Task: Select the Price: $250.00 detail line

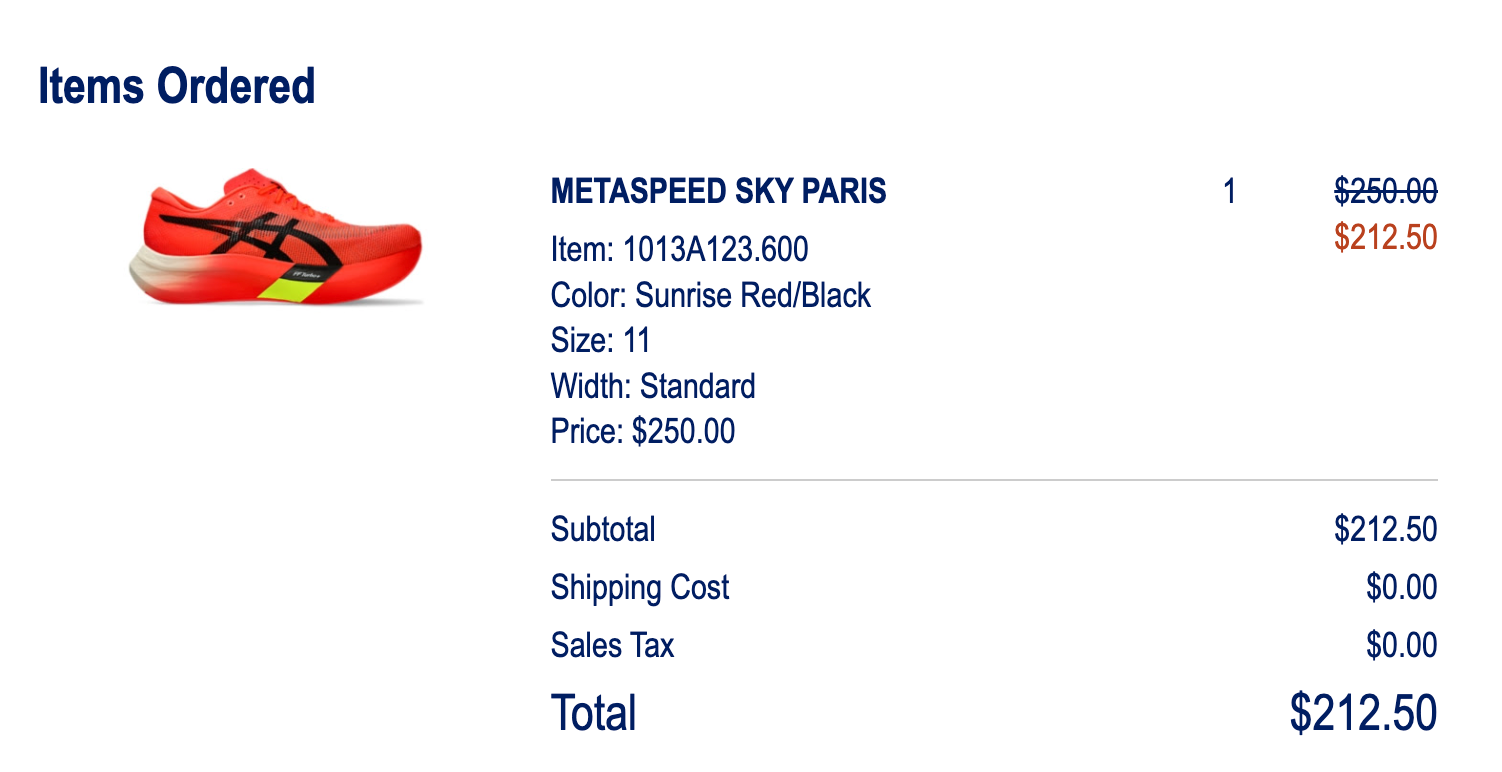Action: 643,431
